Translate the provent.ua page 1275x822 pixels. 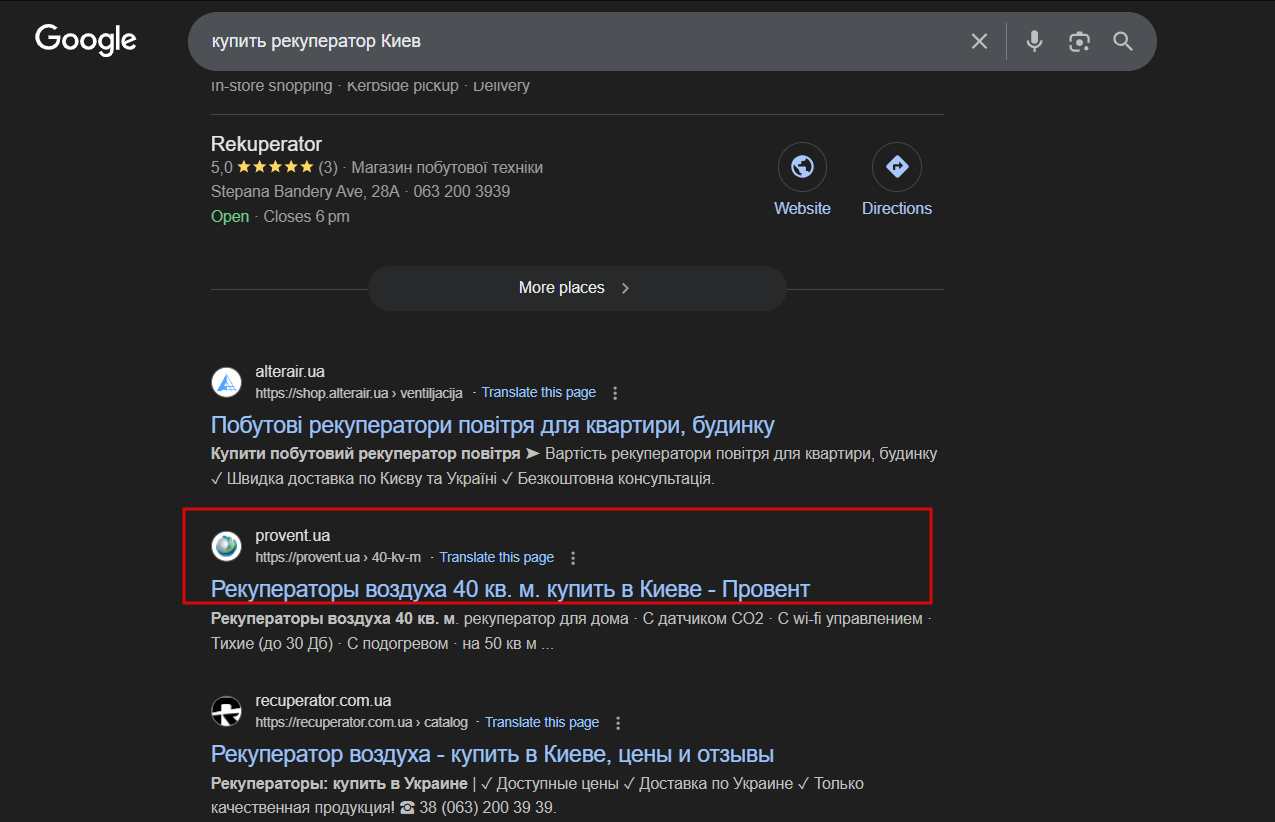tap(497, 557)
